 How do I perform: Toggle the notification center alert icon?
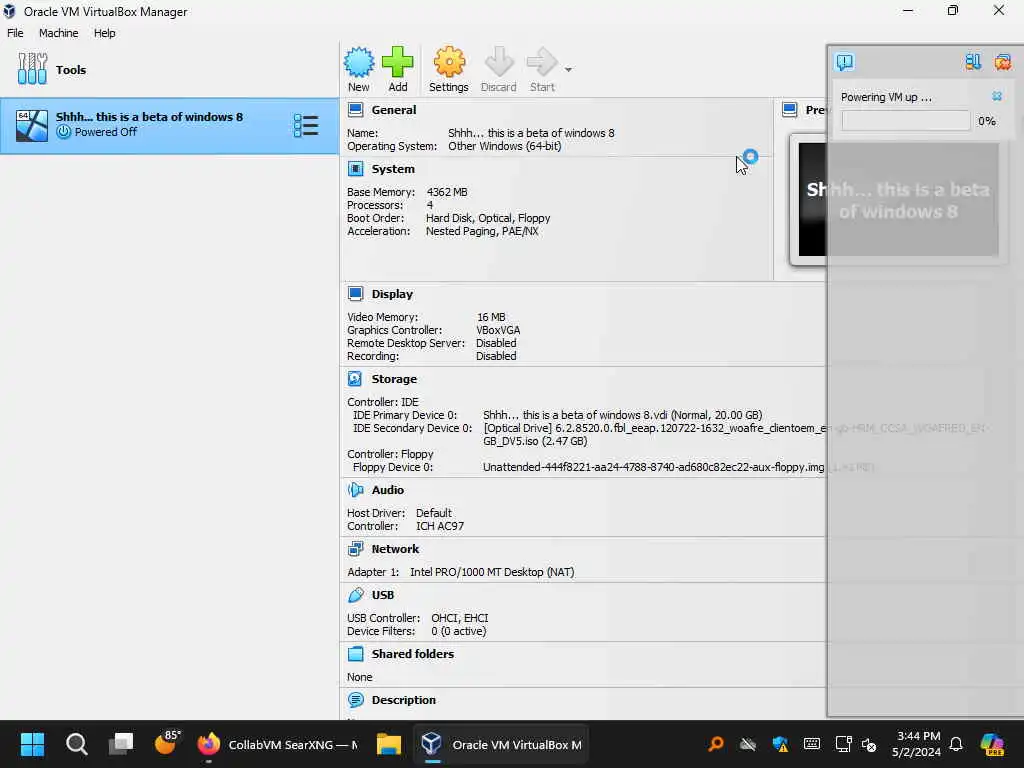[x=844, y=62]
